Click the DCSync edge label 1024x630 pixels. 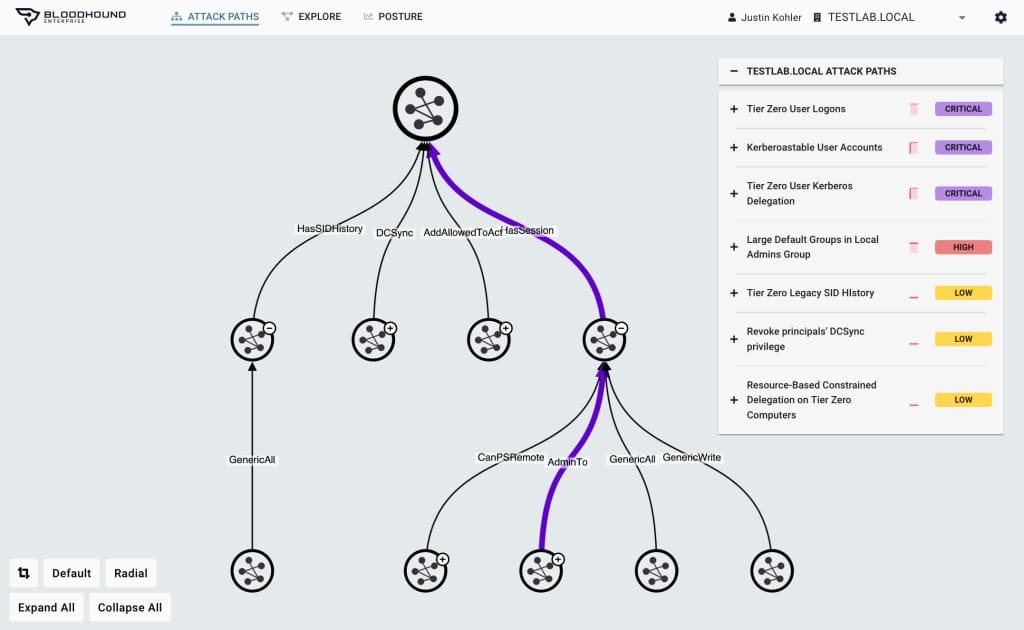click(x=394, y=232)
